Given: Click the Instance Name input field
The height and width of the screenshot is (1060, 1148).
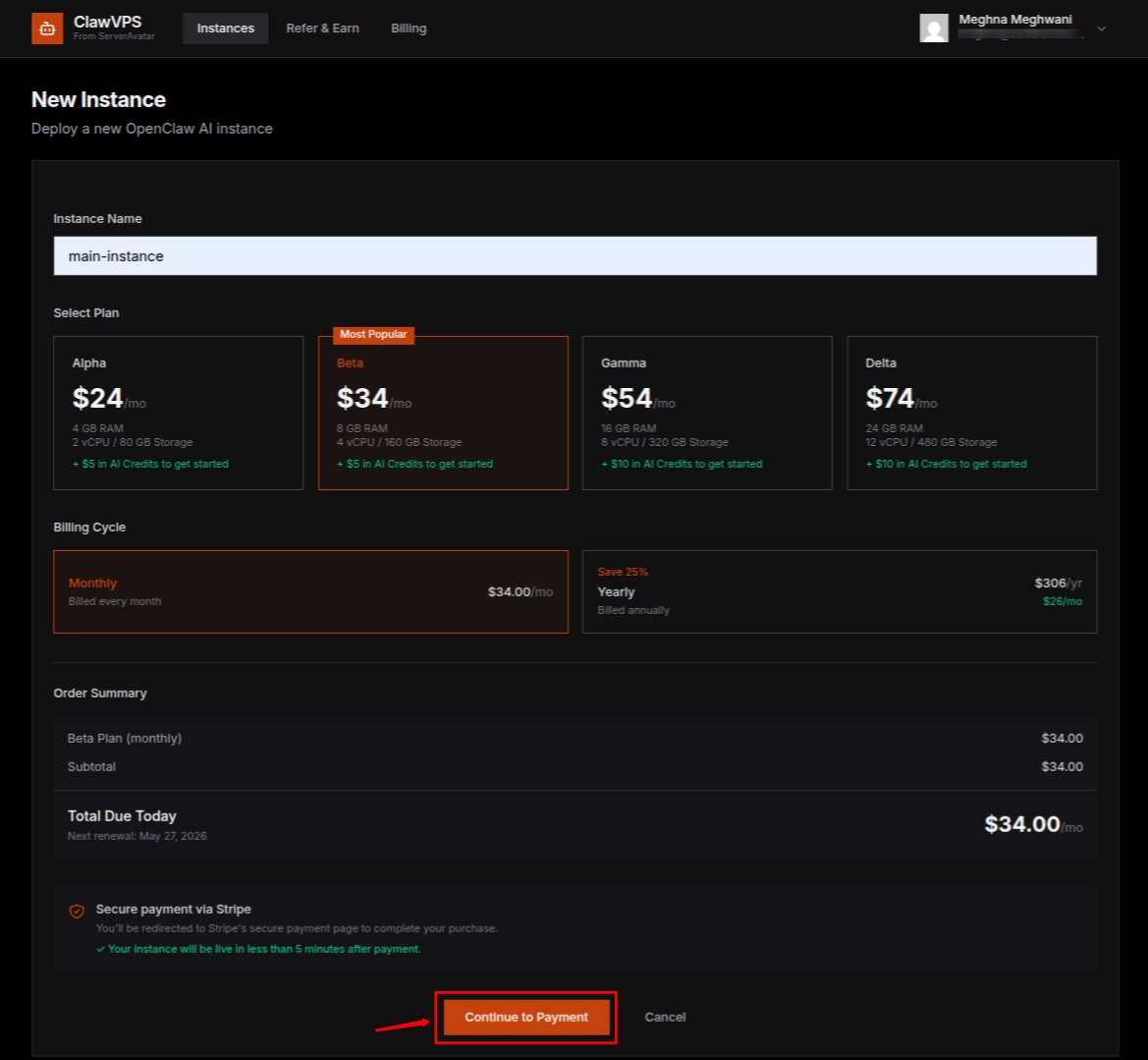Looking at the screenshot, I should coord(574,255).
